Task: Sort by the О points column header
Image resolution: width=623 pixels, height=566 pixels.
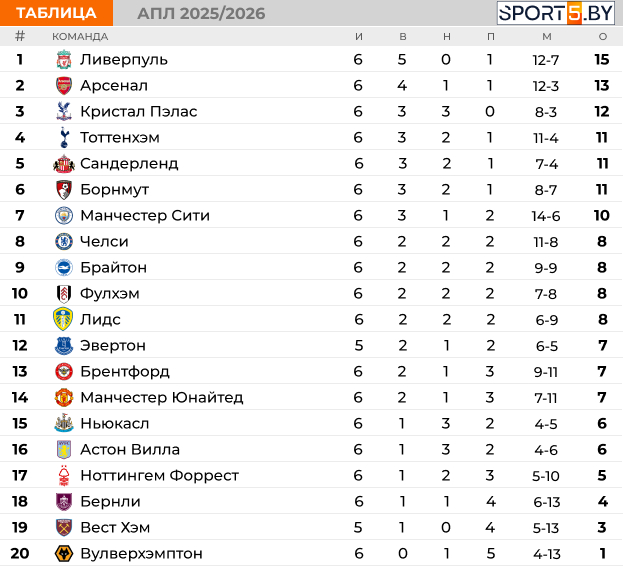Action: 603,37
